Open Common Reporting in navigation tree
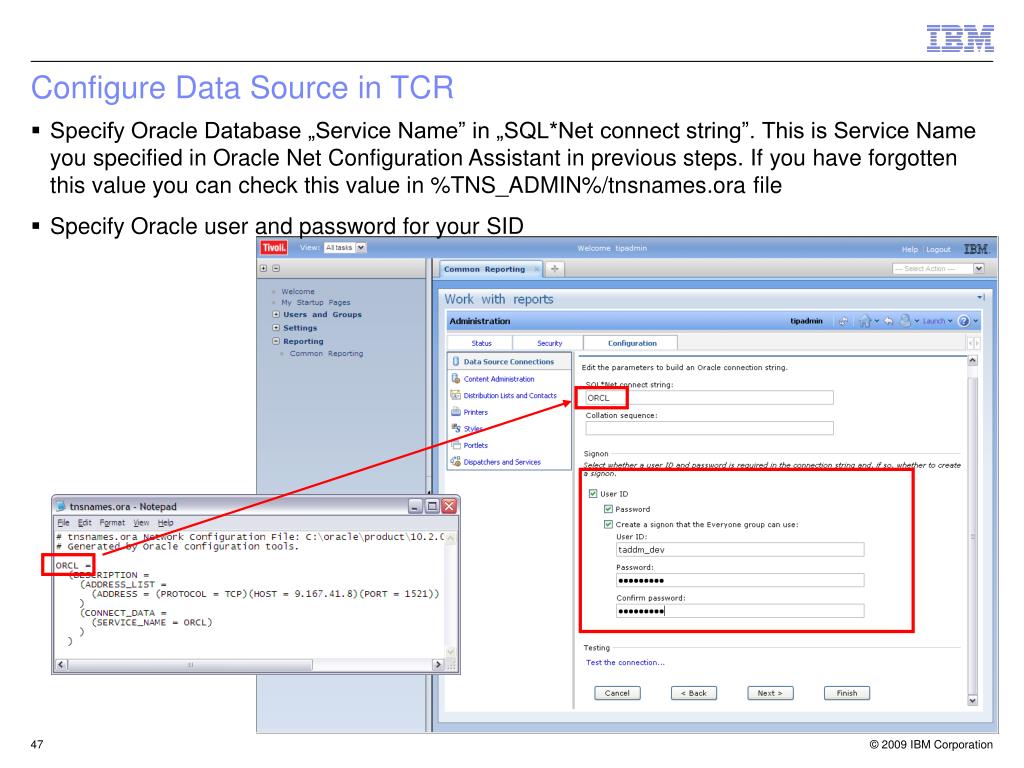Viewport: 1024px width, 768px height. coord(327,353)
